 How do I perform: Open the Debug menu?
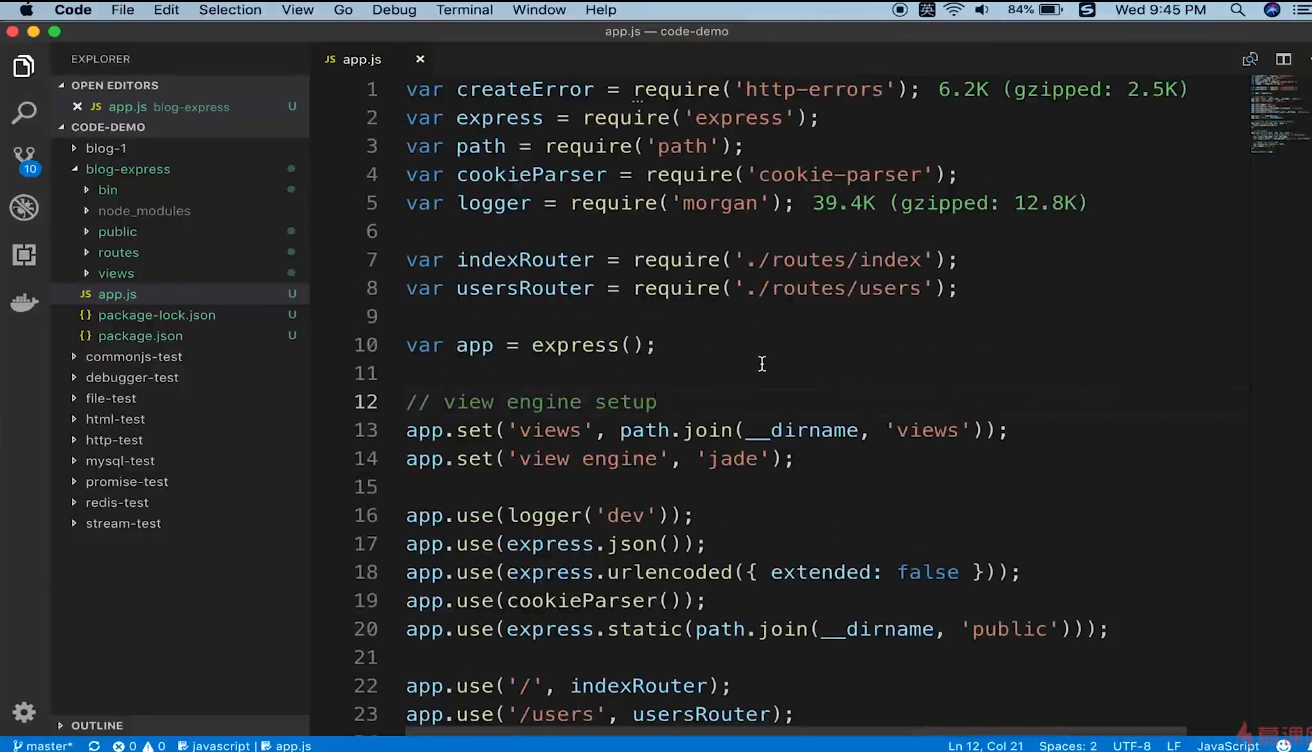394,10
